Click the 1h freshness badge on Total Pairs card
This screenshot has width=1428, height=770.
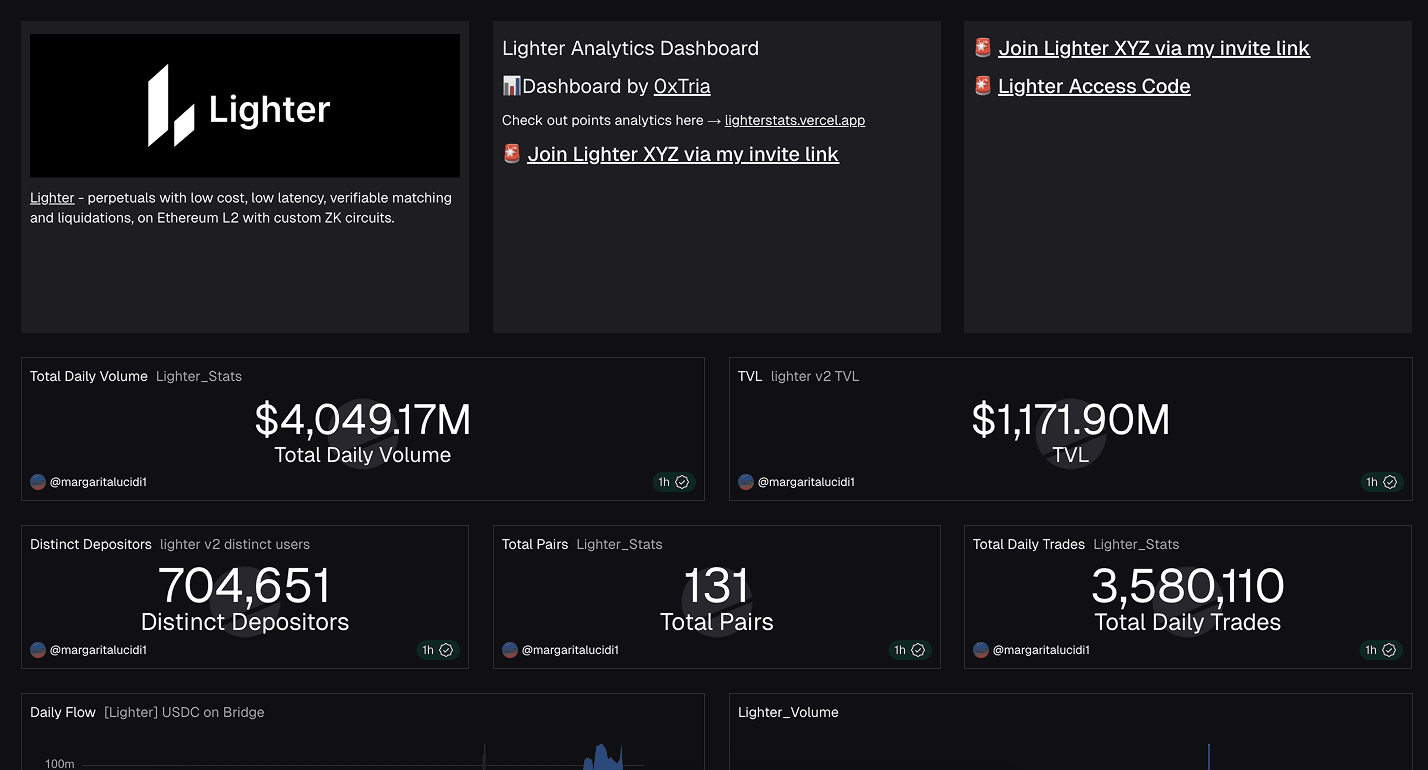908,650
